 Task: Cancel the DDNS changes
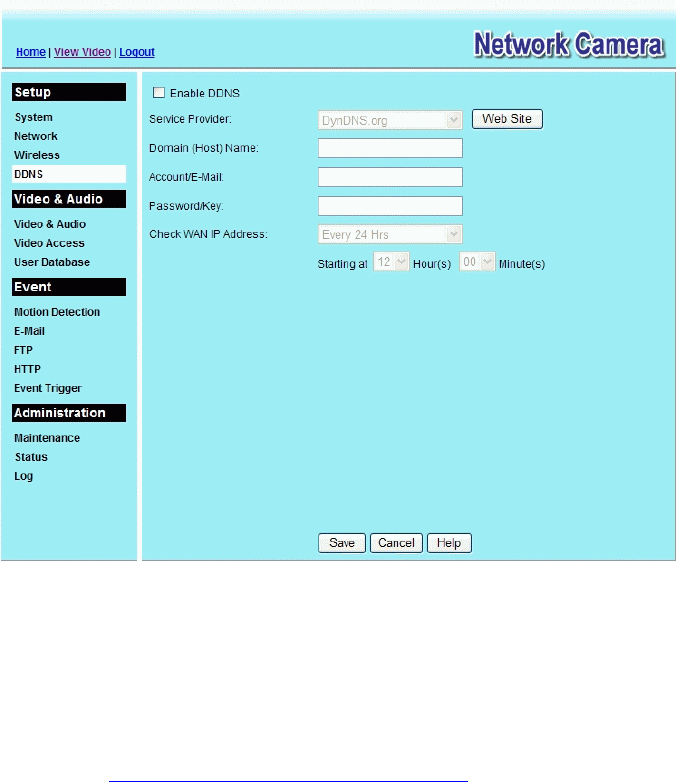pyautogui.click(x=396, y=543)
